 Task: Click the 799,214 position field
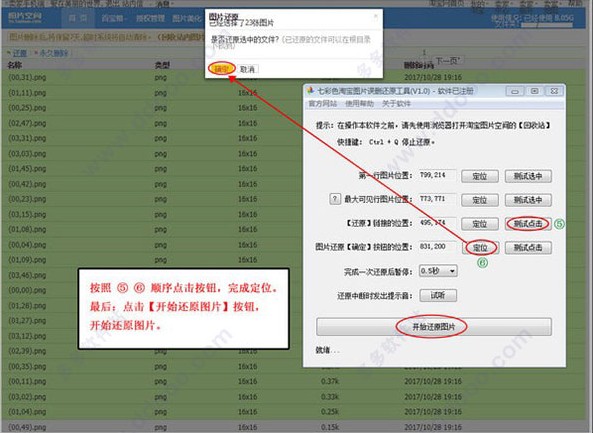pos(437,175)
